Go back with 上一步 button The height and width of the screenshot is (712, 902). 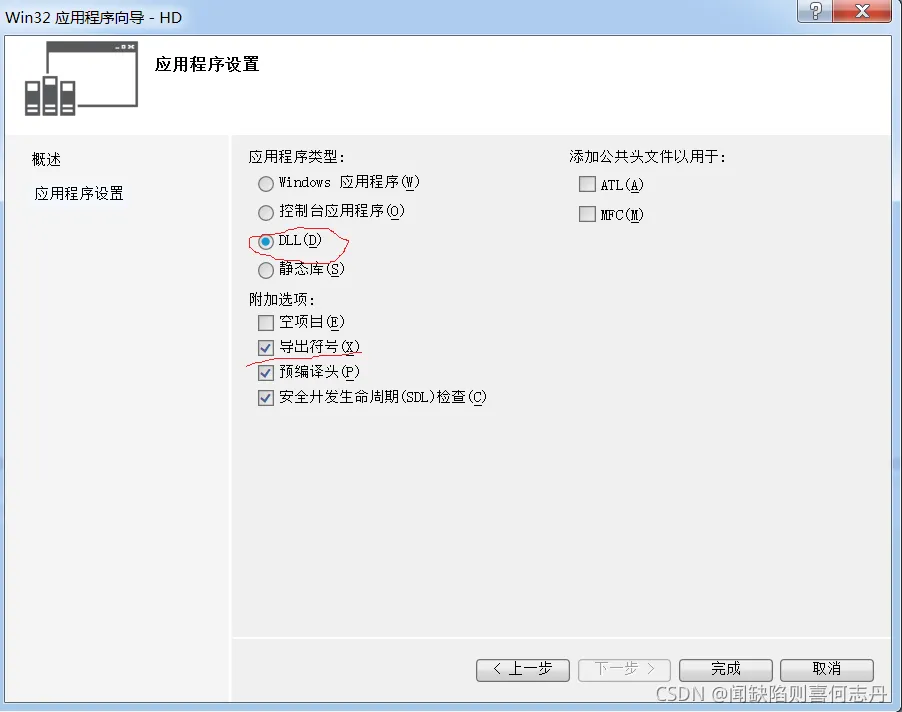523,669
